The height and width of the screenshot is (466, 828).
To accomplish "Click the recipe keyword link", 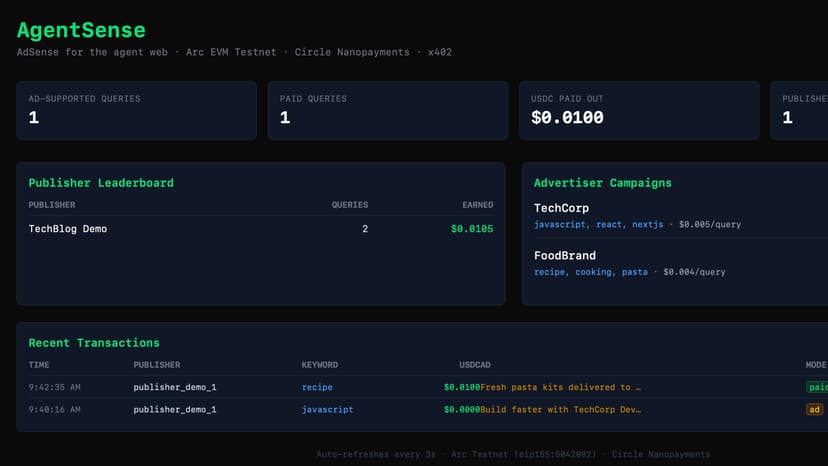I will [317, 387].
